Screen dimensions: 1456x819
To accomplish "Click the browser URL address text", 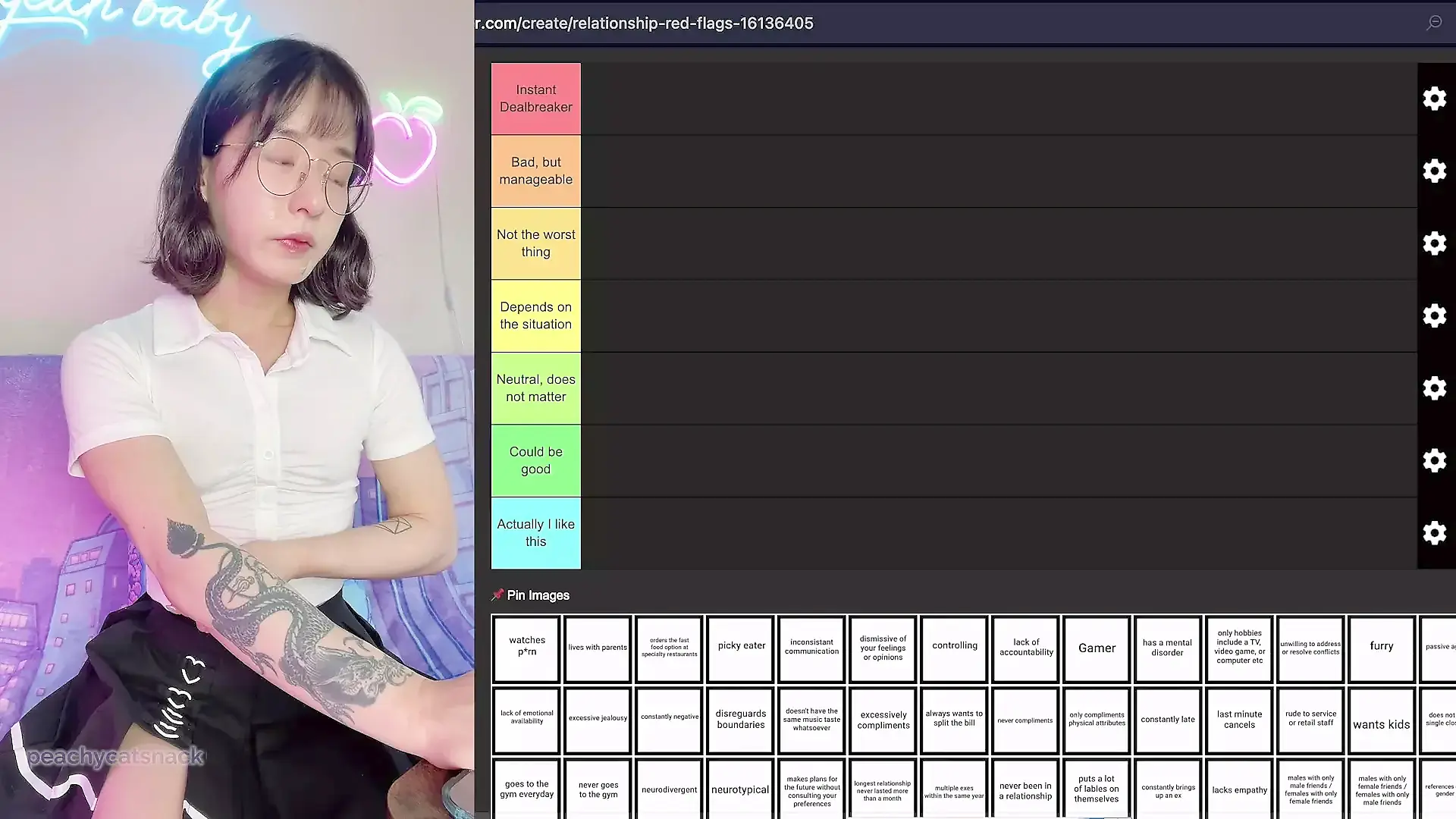I will click(x=645, y=24).
